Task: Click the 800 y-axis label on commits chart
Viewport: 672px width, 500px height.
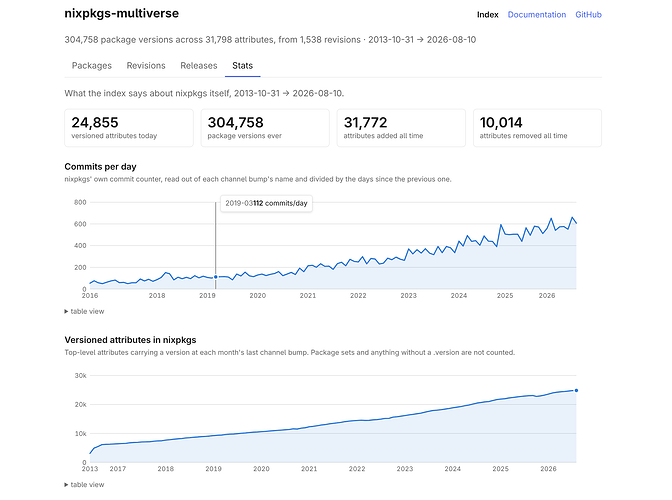Action: (x=80, y=202)
